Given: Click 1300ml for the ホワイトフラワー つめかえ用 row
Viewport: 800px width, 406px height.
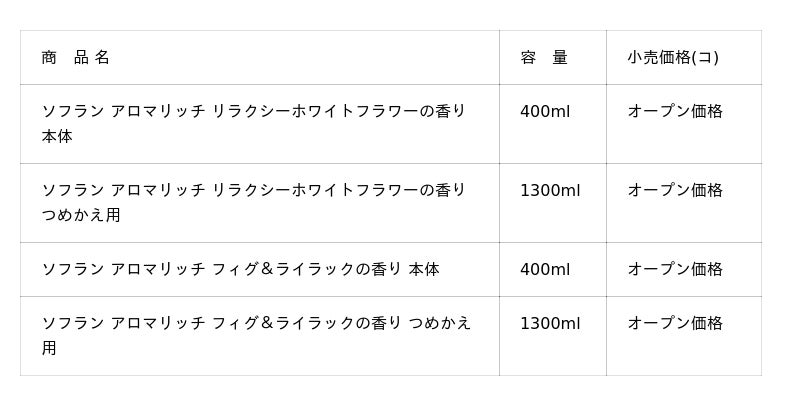Looking at the screenshot, I should click(550, 190).
